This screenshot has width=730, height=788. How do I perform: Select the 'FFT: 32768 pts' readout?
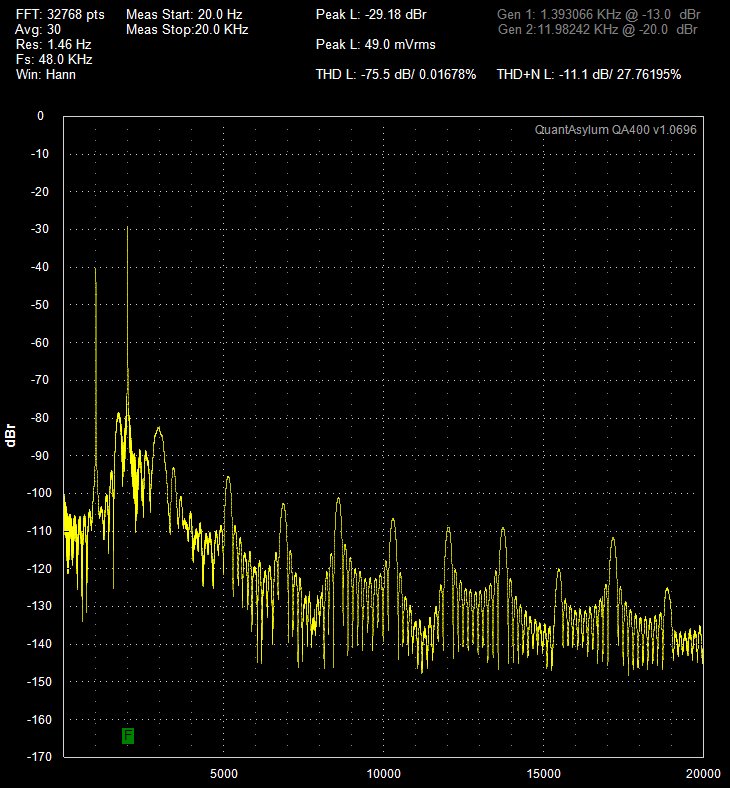[60, 15]
